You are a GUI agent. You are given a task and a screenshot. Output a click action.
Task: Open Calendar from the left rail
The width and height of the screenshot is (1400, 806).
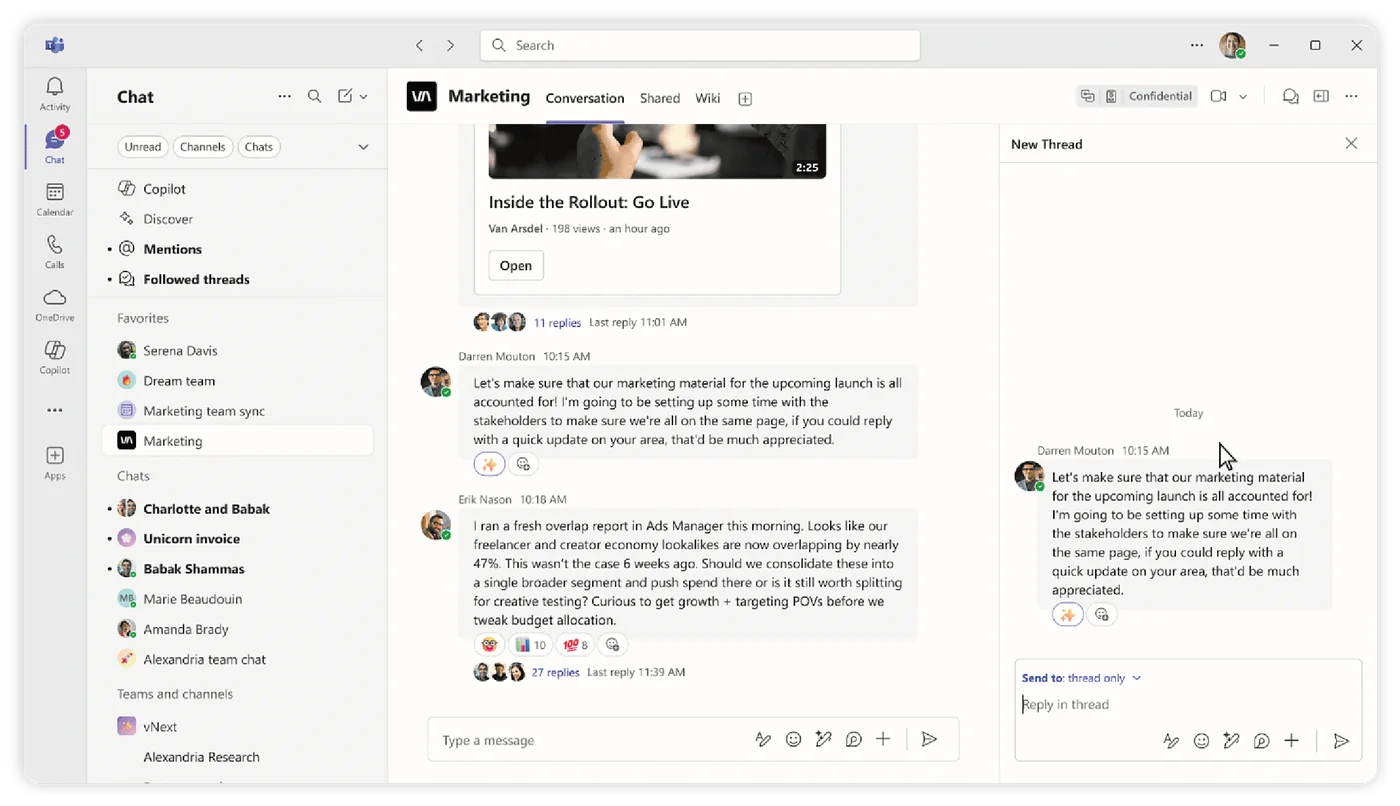tap(55, 198)
